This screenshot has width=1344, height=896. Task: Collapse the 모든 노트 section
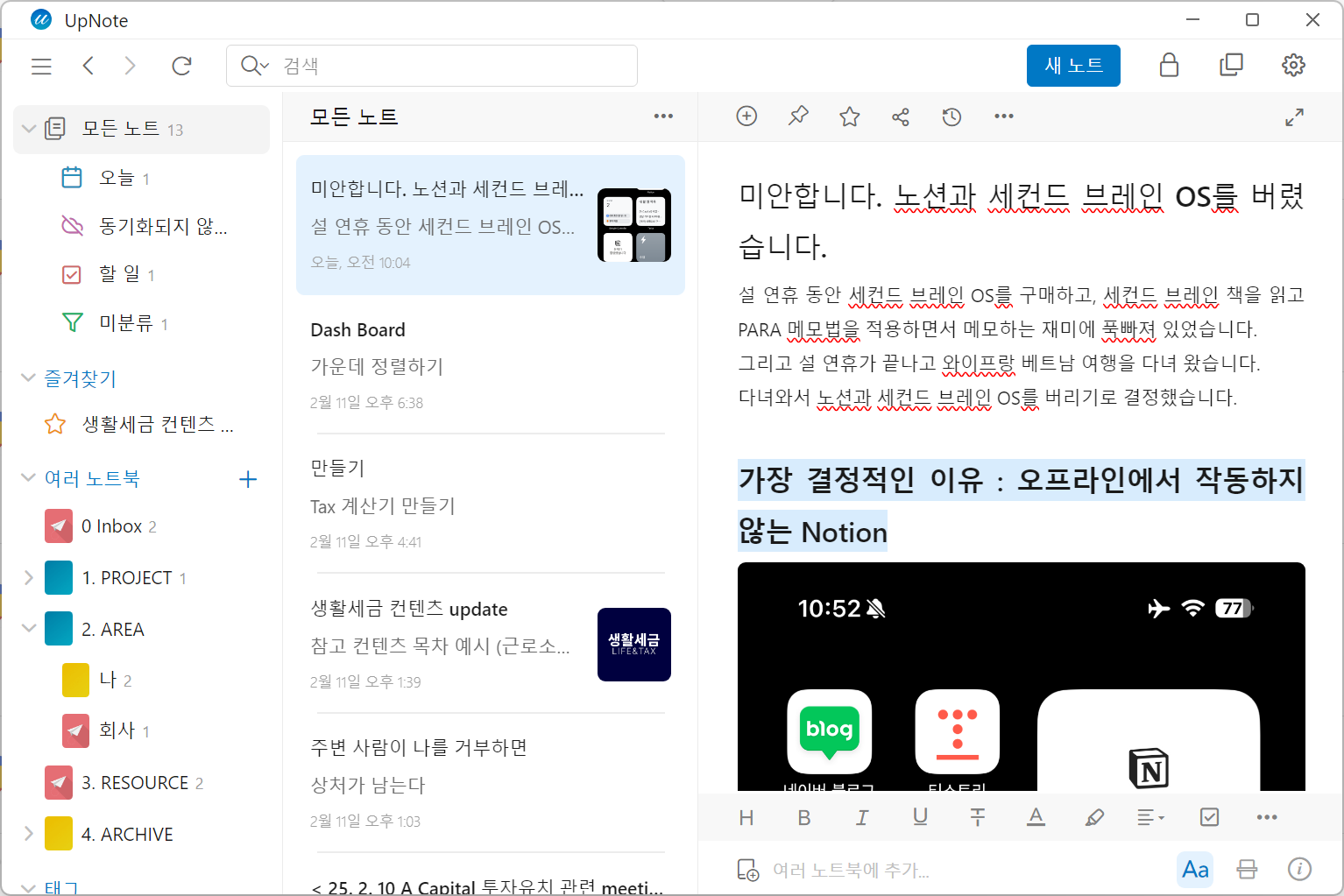click(x=29, y=130)
